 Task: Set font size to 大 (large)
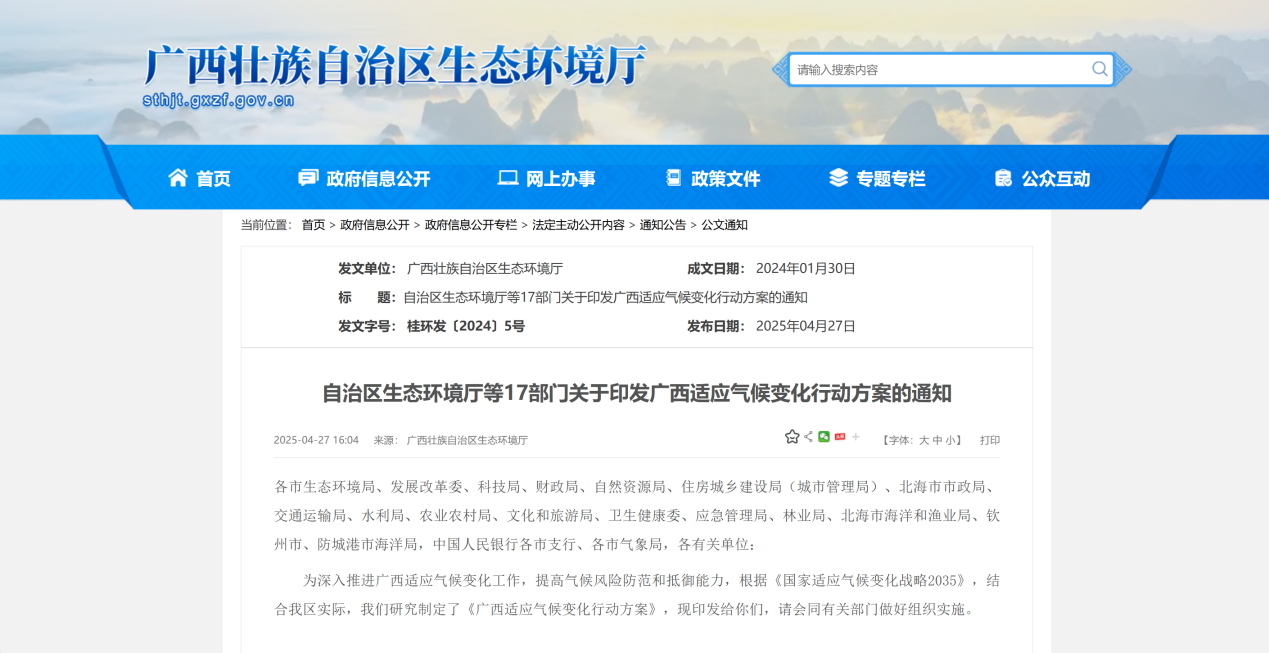(923, 440)
